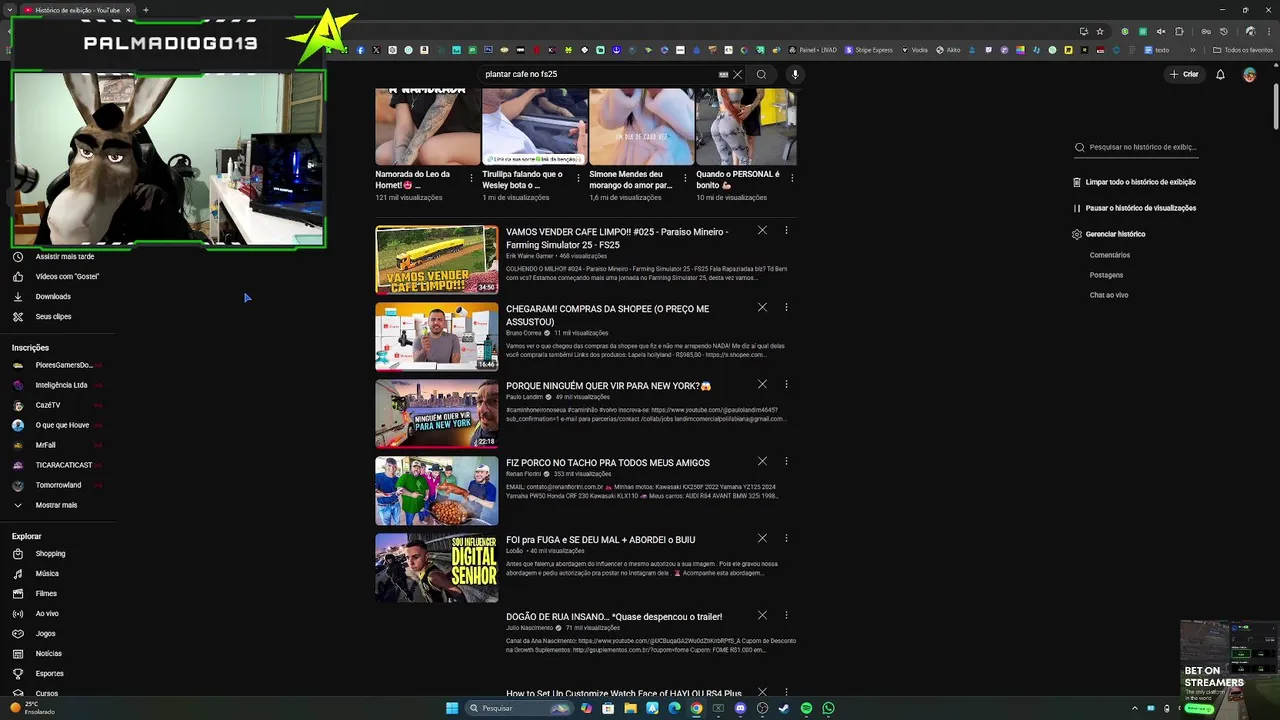
Task: Open Windows Start menu
Action: pyautogui.click(x=452, y=708)
